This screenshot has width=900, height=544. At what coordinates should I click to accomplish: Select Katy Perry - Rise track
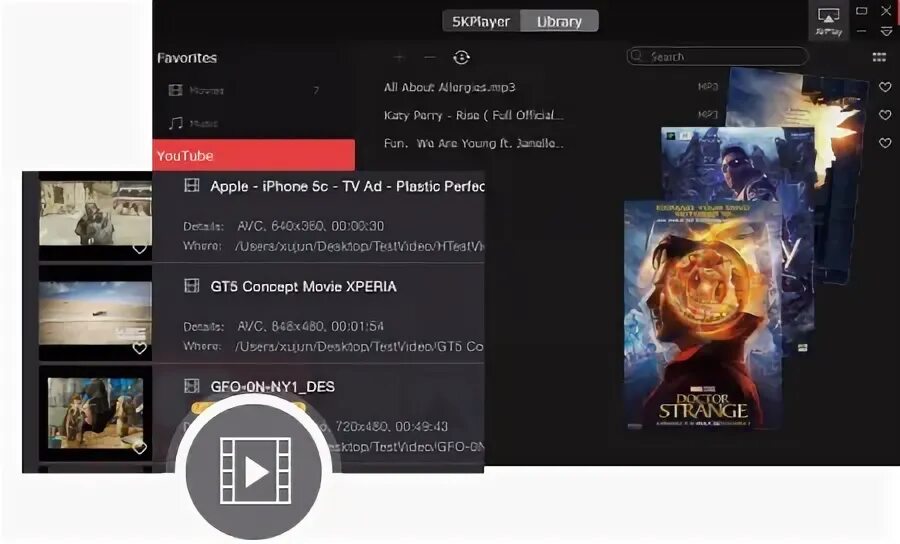click(474, 115)
